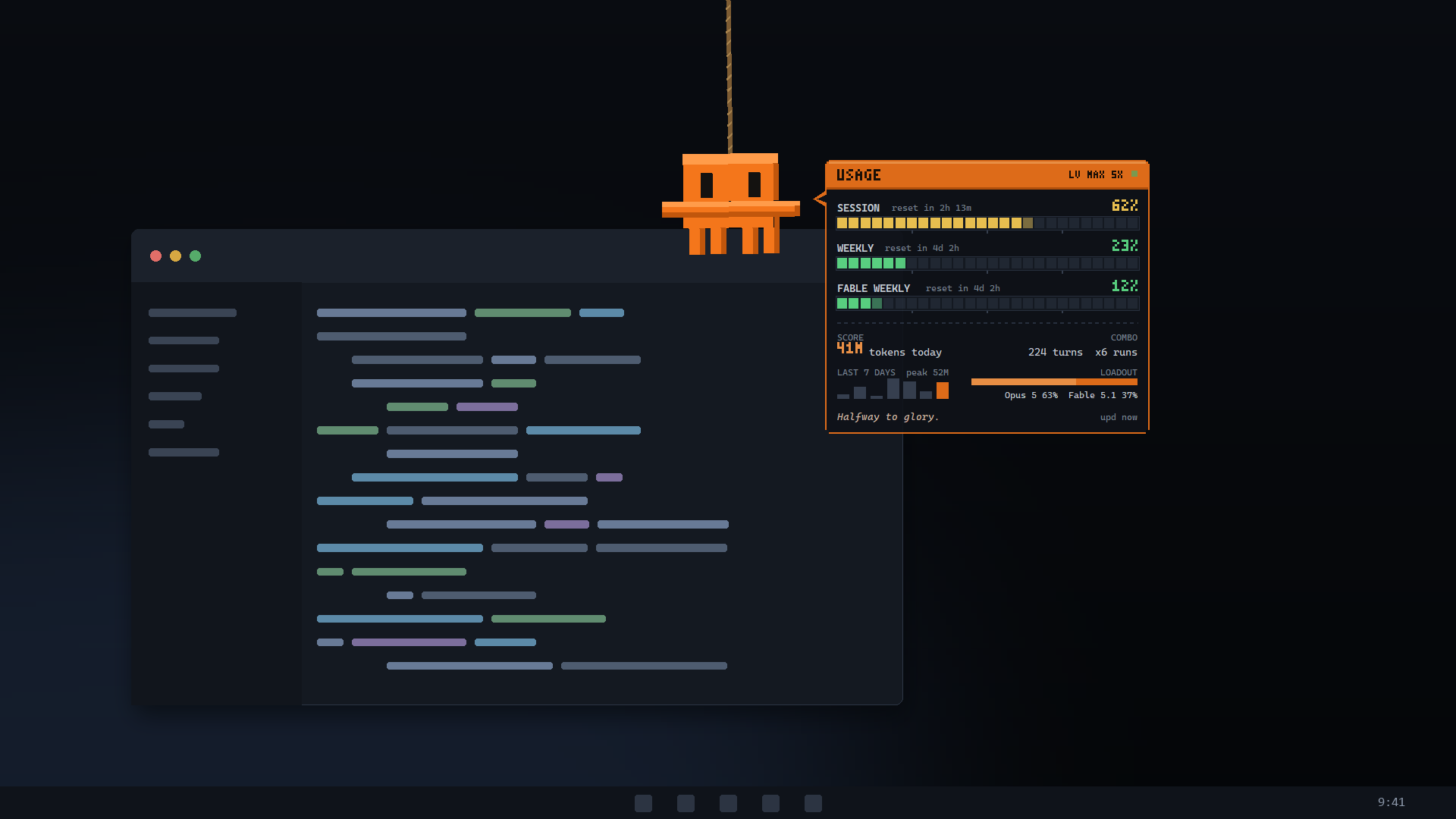The width and height of the screenshot is (1456, 819).
Task: Click the FABLE WEEKLY usage progress bar
Action: (987, 303)
